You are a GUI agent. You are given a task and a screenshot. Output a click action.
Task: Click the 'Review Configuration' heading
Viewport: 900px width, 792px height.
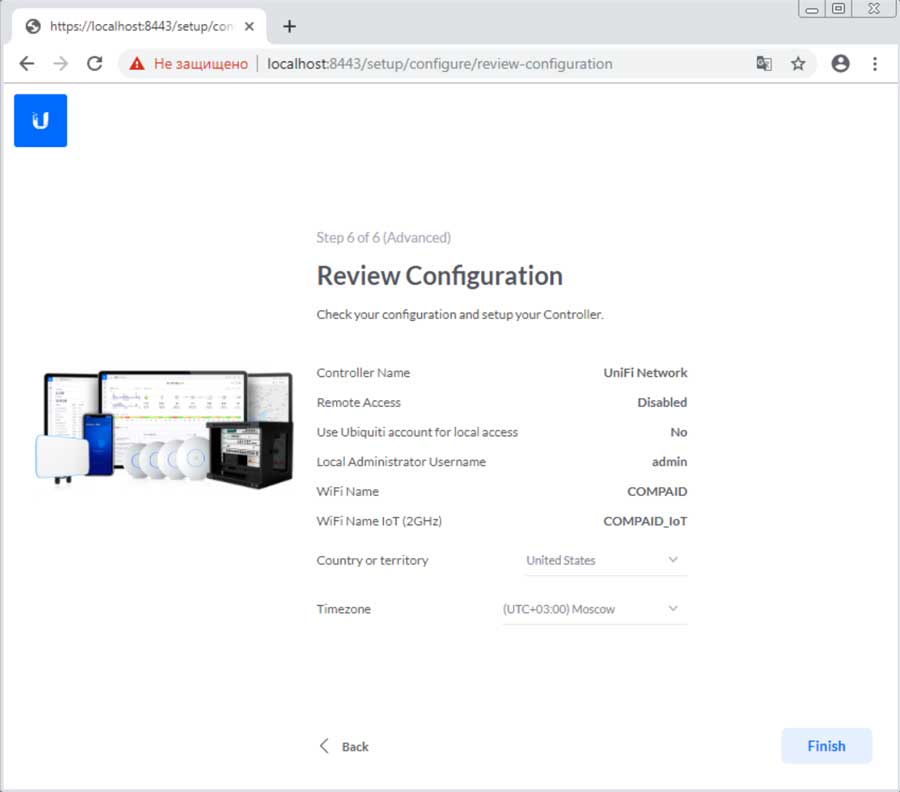pyautogui.click(x=440, y=276)
